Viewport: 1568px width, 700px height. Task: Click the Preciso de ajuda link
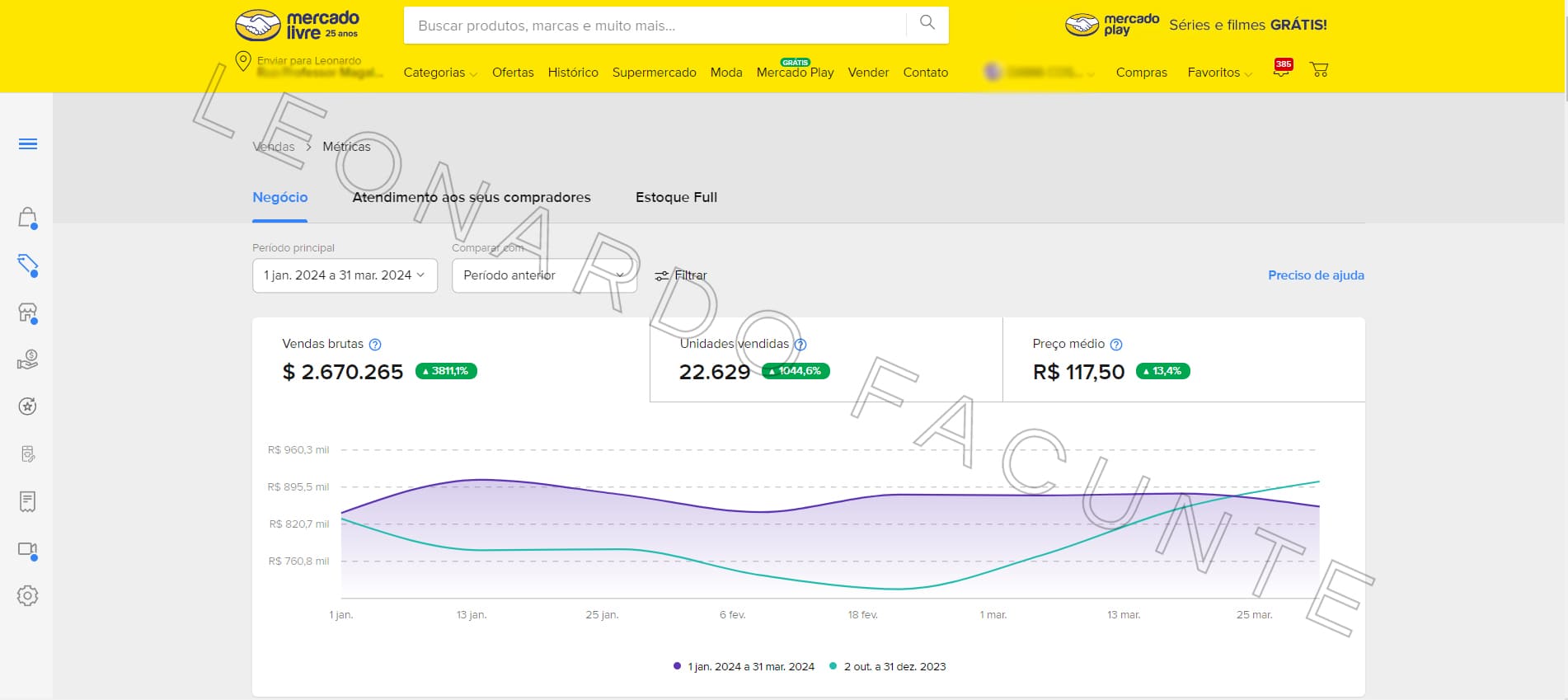[1316, 275]
